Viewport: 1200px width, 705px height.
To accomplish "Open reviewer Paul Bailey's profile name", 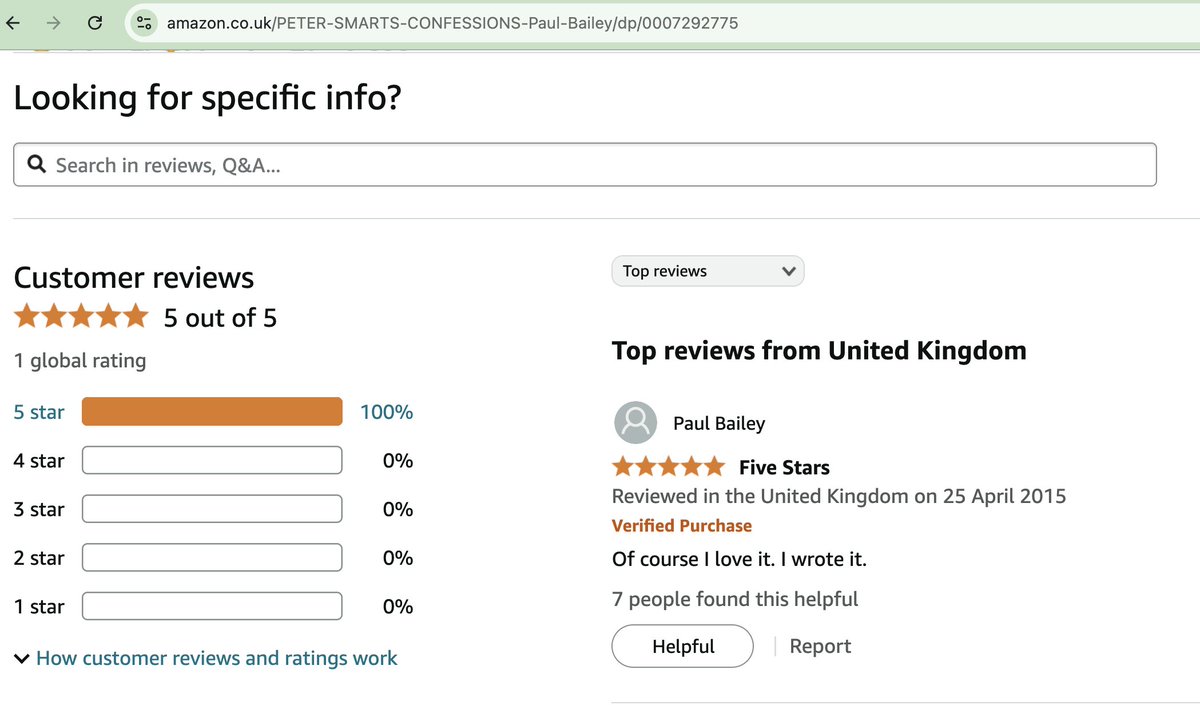I will pos(719,423).
